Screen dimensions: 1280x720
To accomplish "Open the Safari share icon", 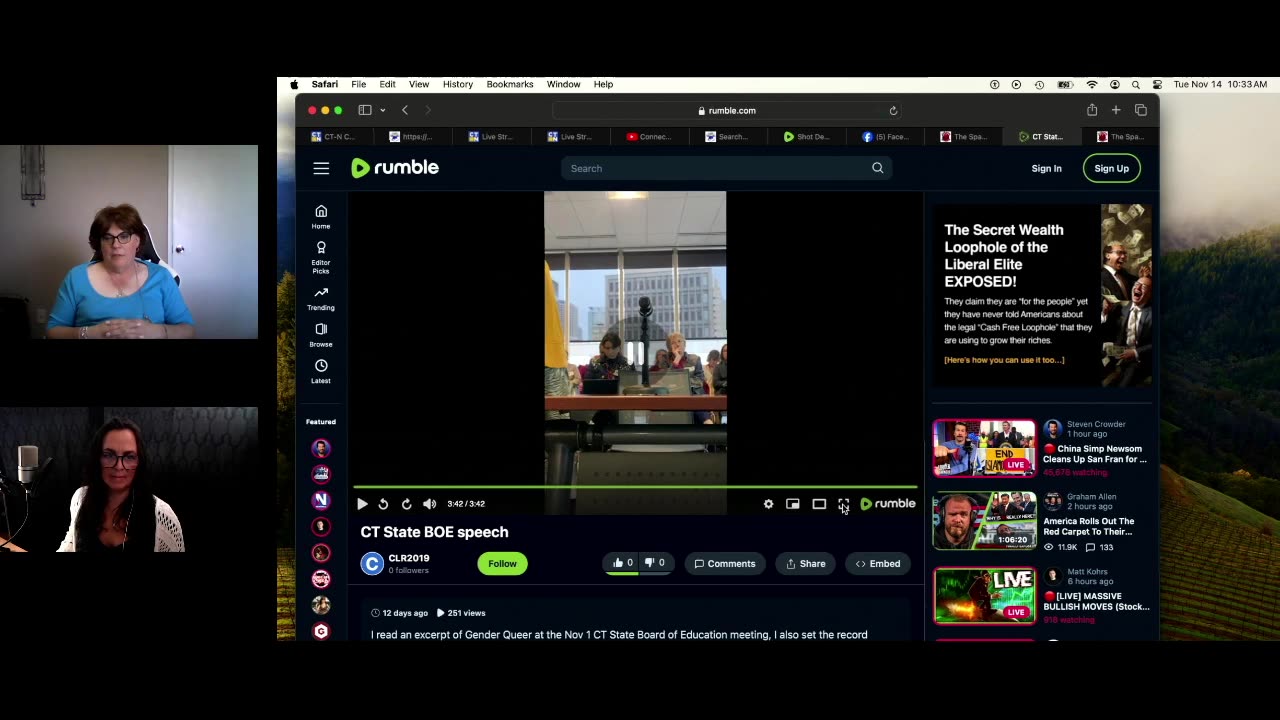I will pos(1092,110).
